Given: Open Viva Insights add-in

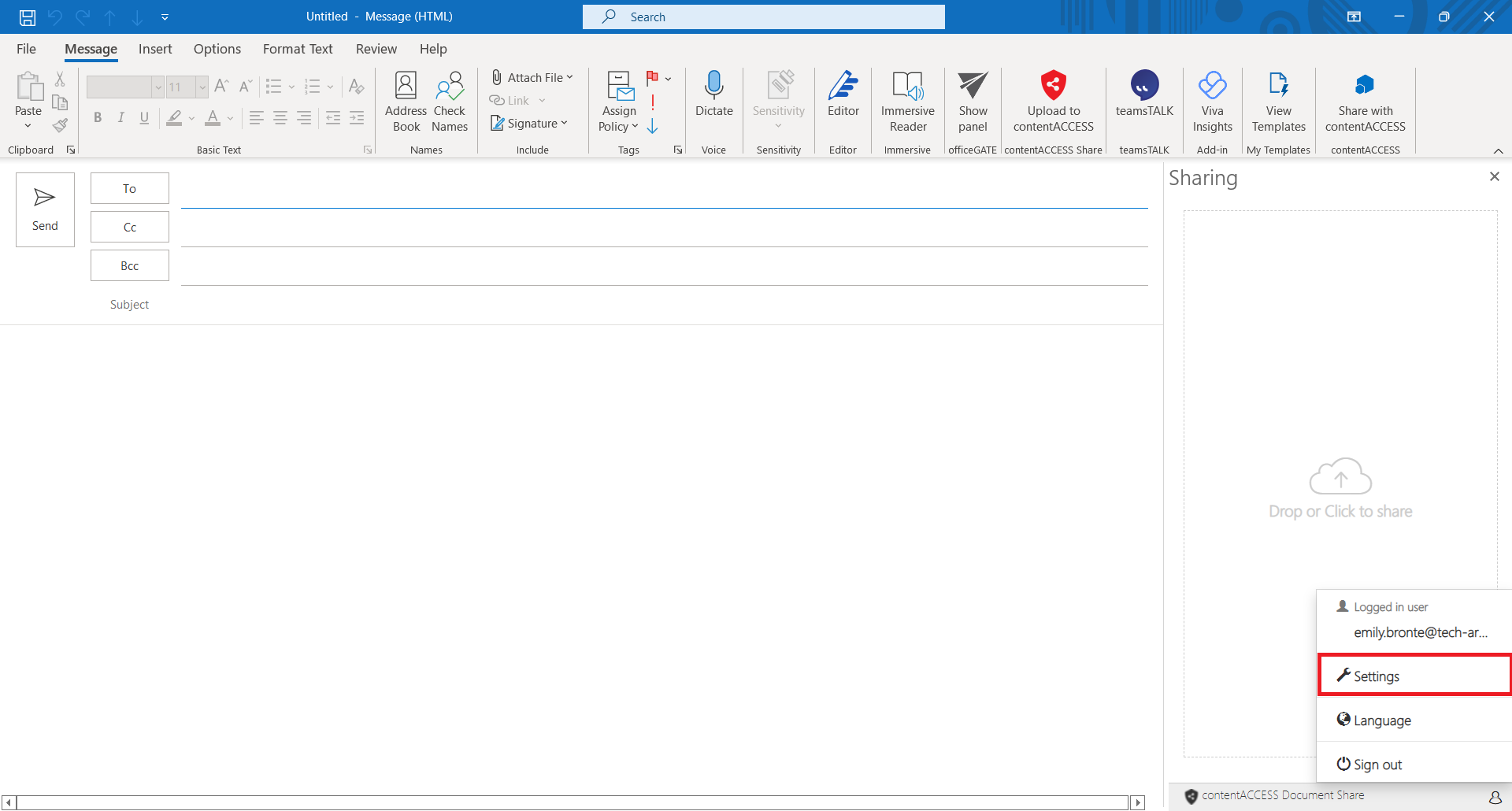Looking at the screenshot, I should 1212,87.
